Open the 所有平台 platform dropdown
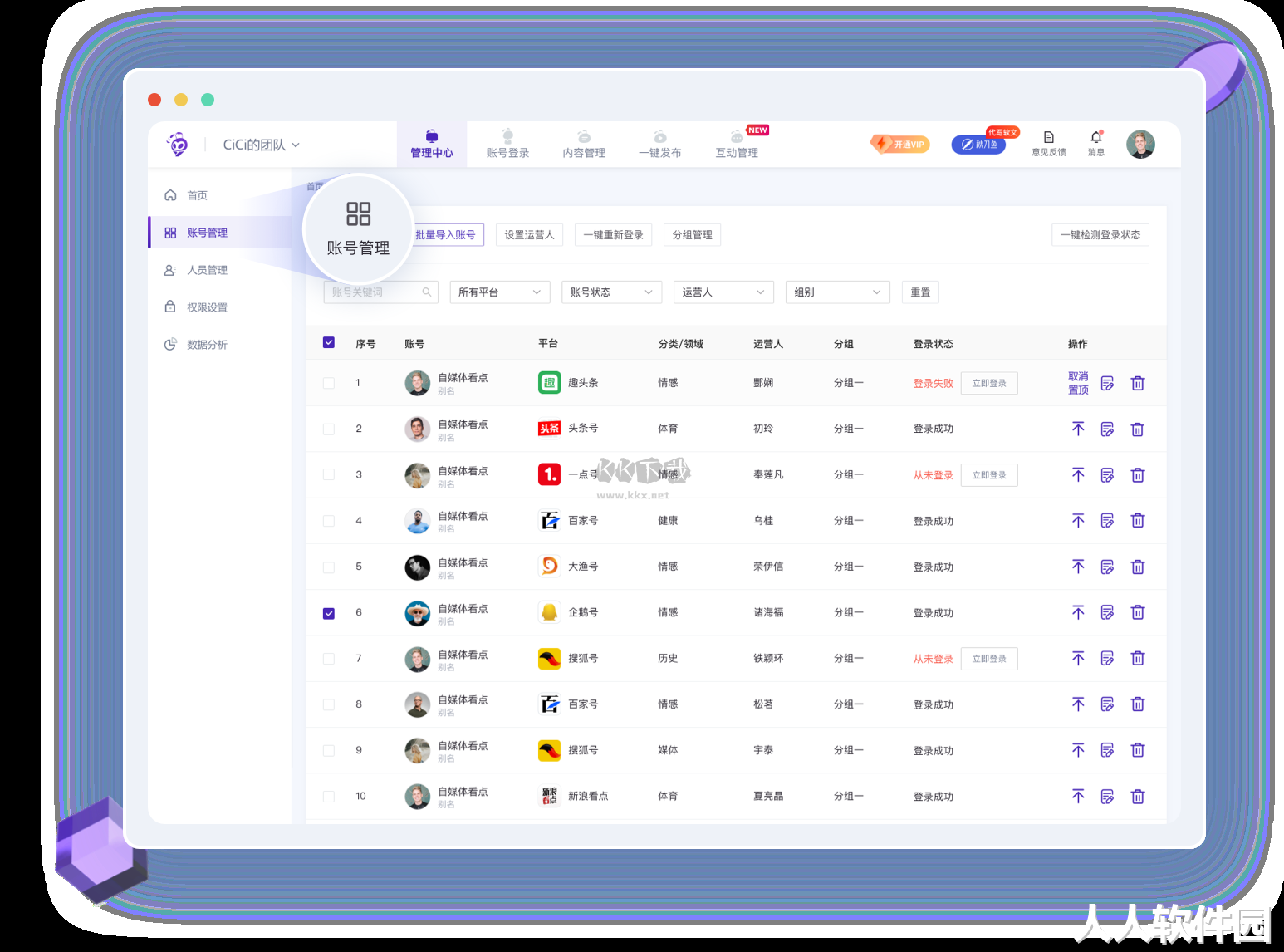This screenshot has height=952, width=1284. 500,292
